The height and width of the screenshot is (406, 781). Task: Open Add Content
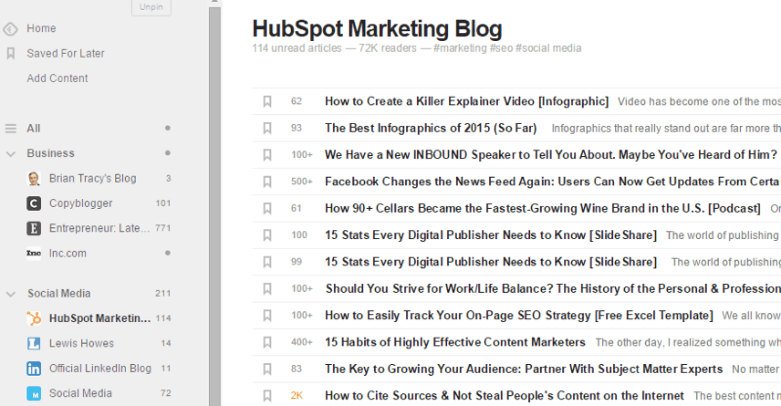point(57,78)
